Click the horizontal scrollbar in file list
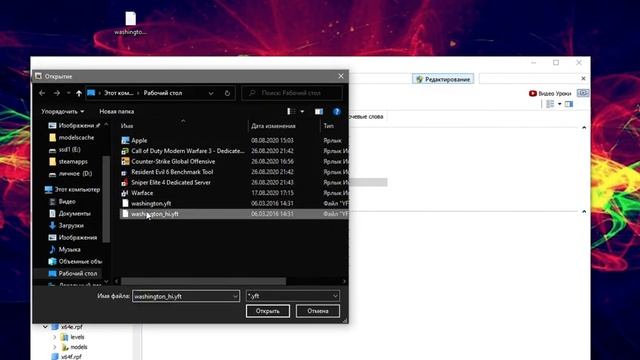Viewport: 640px width, 360px height. click(203, 281)
